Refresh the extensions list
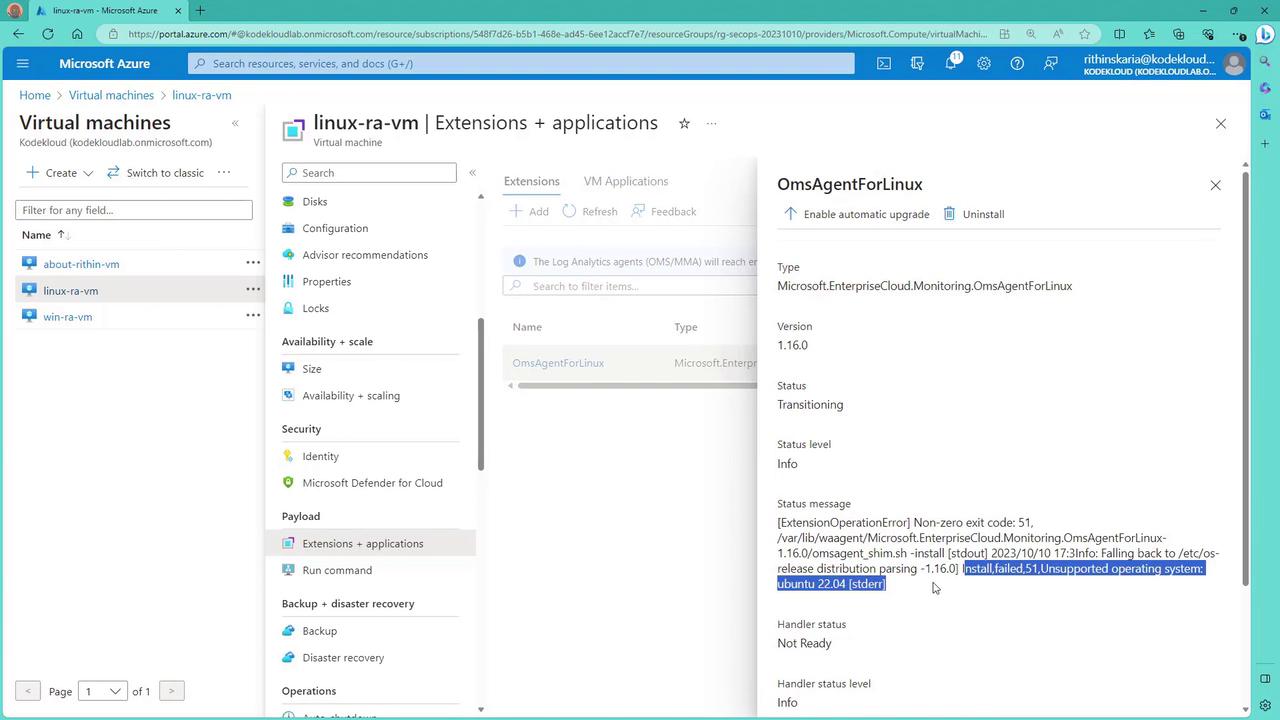 click(590, 211)
